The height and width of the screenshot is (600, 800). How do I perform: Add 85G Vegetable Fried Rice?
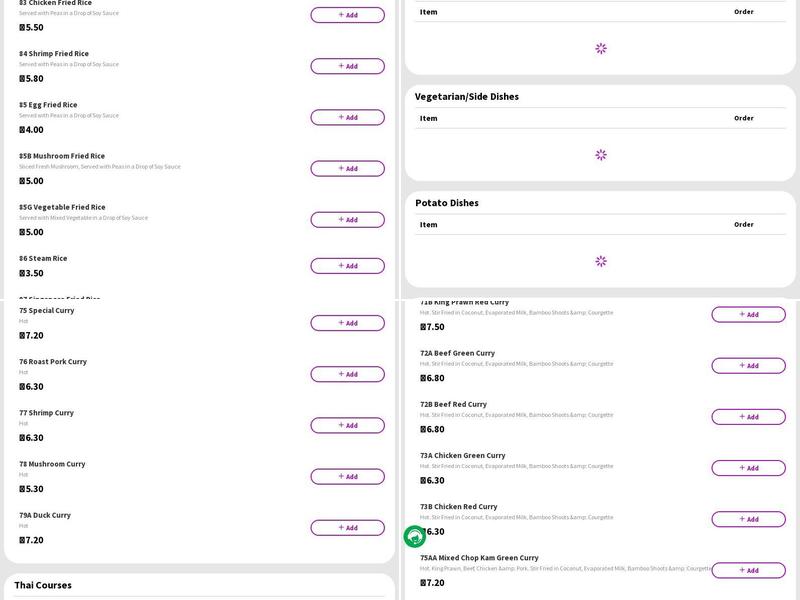[x=347, y=219]
